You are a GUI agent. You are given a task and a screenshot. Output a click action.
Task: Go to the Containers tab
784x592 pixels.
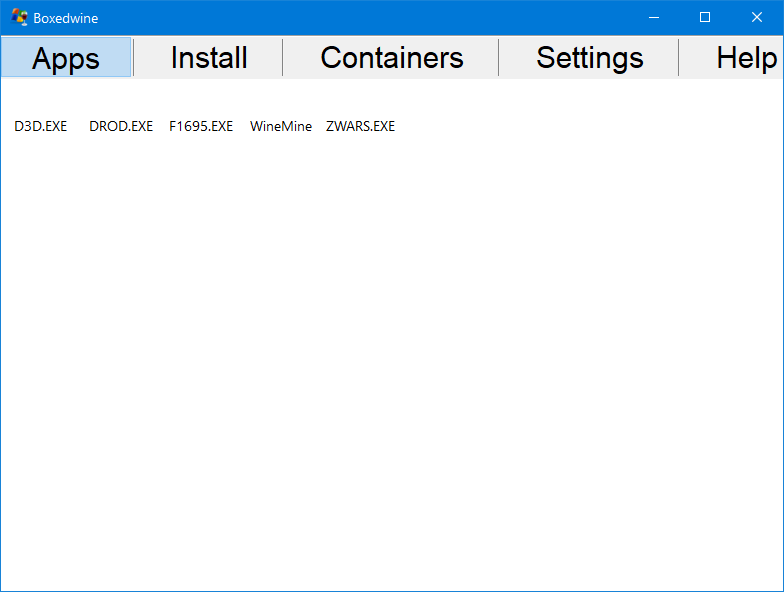(x=392, y=58)
